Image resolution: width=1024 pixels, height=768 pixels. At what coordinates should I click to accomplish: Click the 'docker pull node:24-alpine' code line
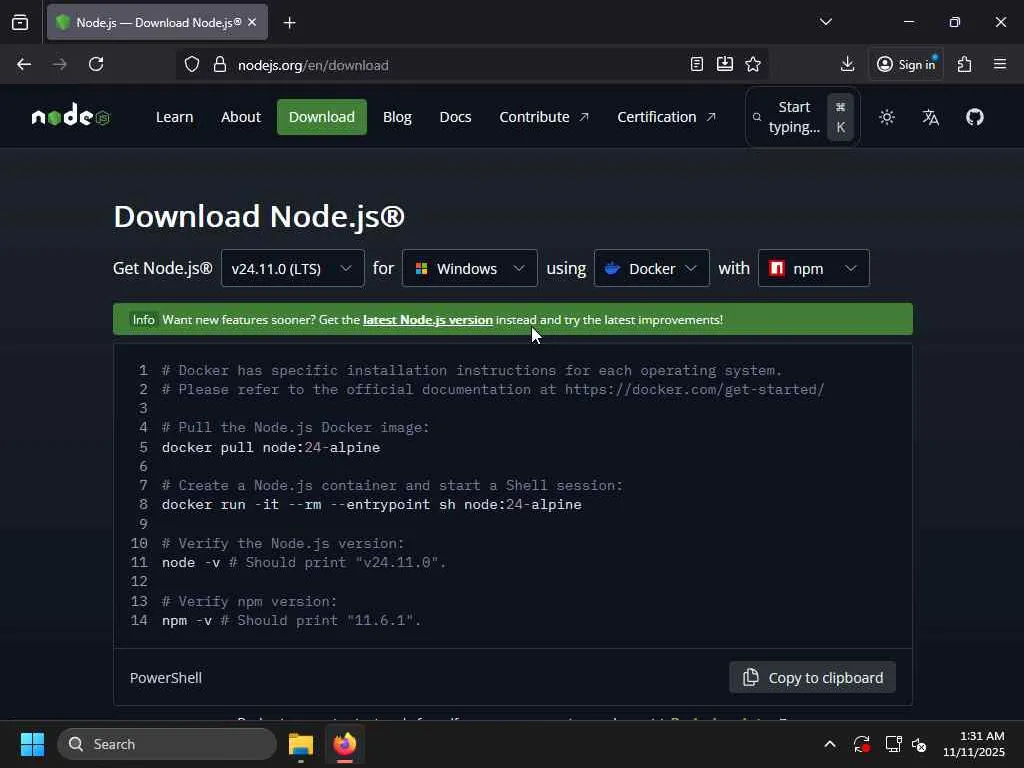(x=271, y=447)
